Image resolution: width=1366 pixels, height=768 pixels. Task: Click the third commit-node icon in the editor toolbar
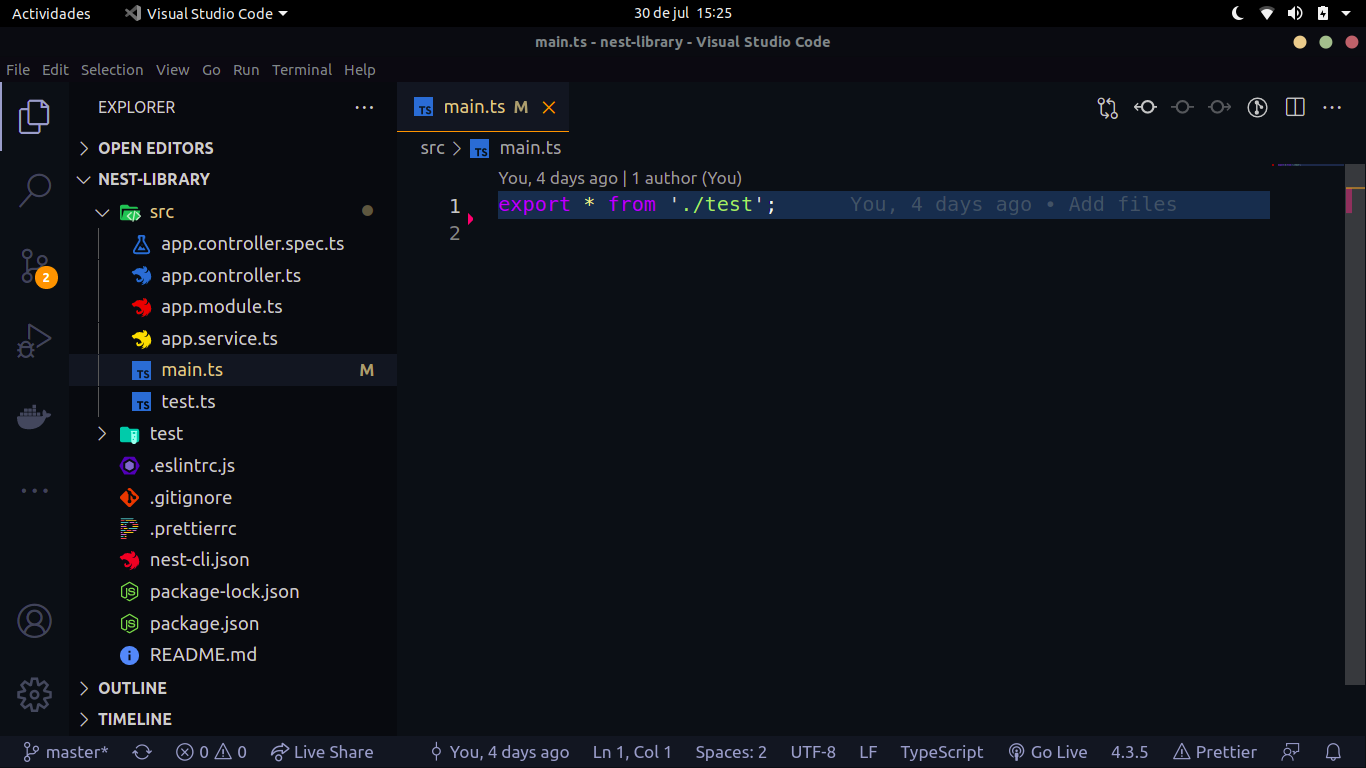coord(1219,107)
